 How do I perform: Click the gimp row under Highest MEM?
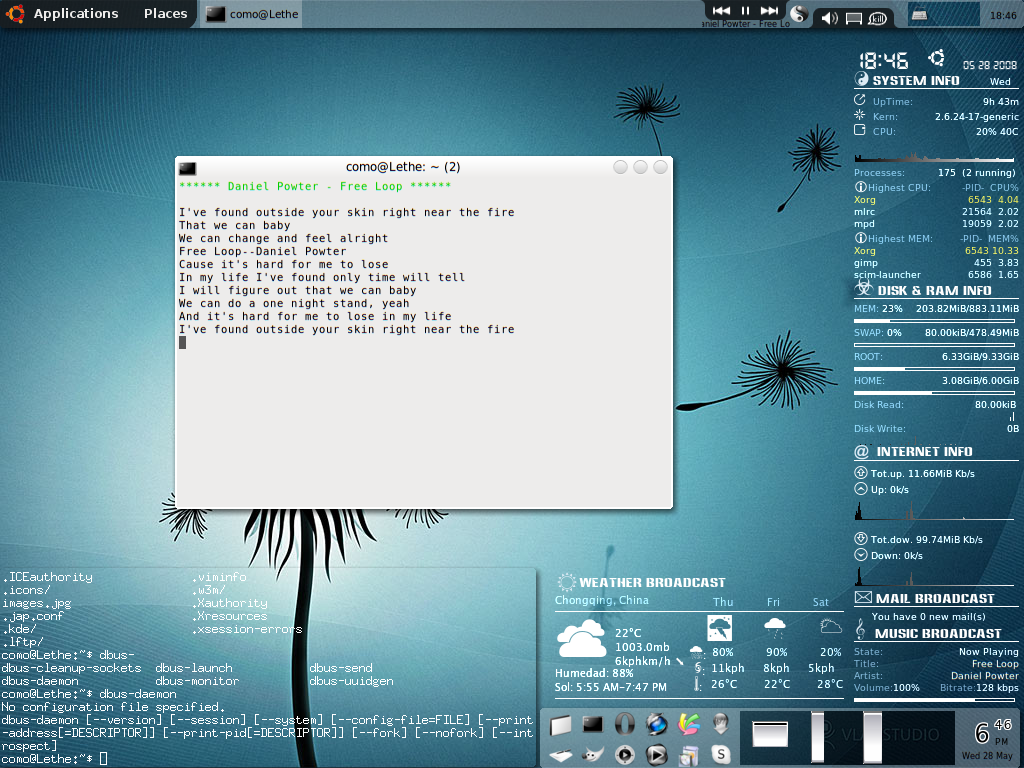(936, 263)
